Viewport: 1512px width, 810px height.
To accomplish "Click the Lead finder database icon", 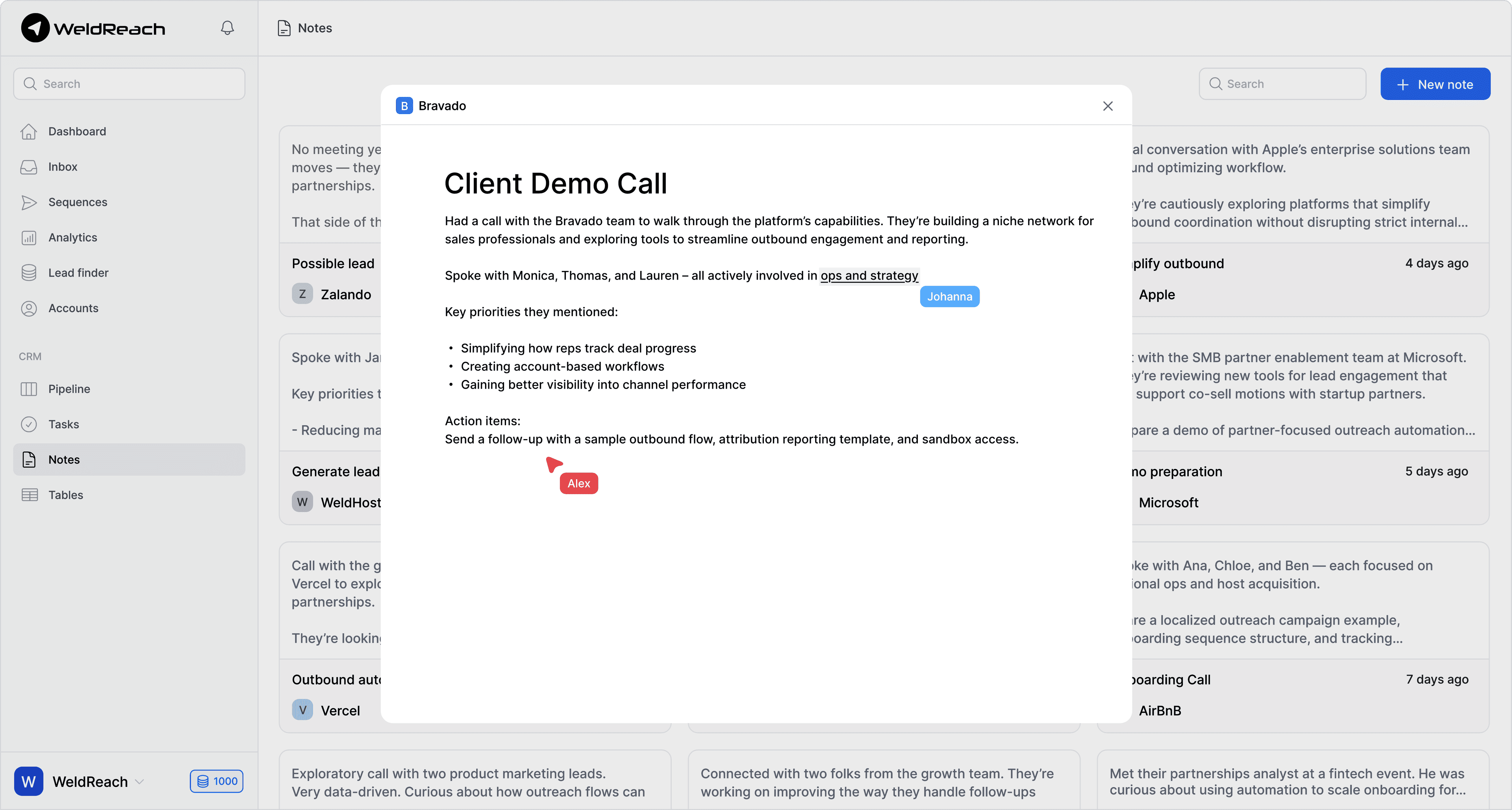I will [x=29, y=273].
